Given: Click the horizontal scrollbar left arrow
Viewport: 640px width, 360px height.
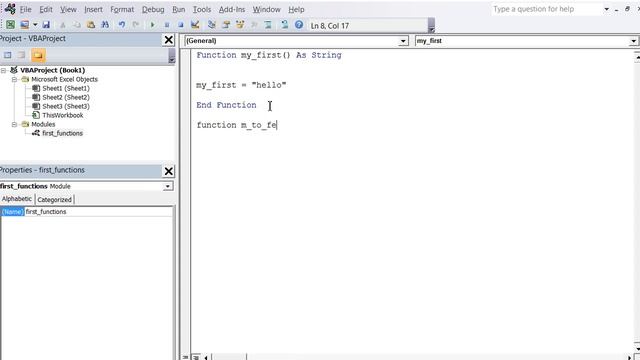Looking at the screenshot, I should [x=206, y=358].
